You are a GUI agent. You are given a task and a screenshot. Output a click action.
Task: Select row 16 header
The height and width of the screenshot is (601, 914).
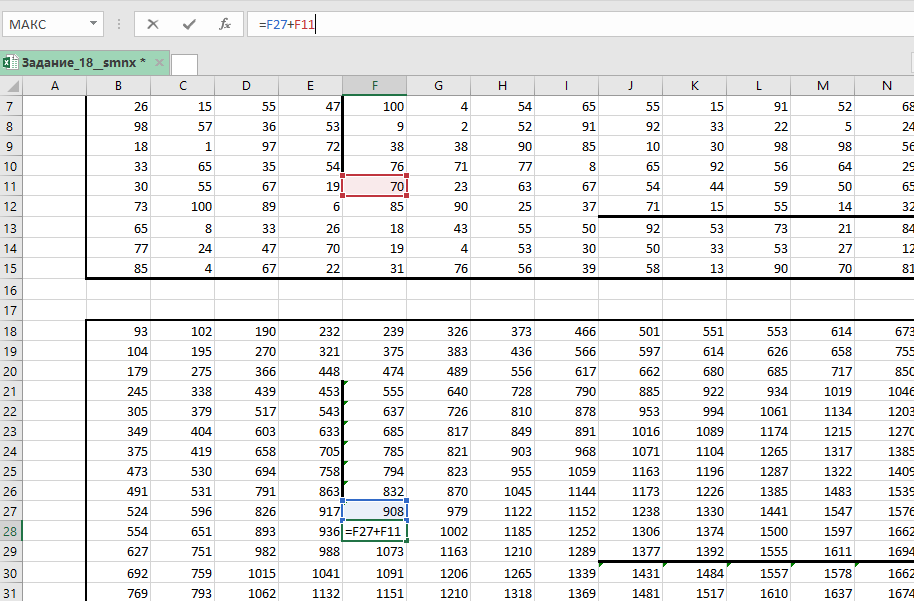[11, 289]
